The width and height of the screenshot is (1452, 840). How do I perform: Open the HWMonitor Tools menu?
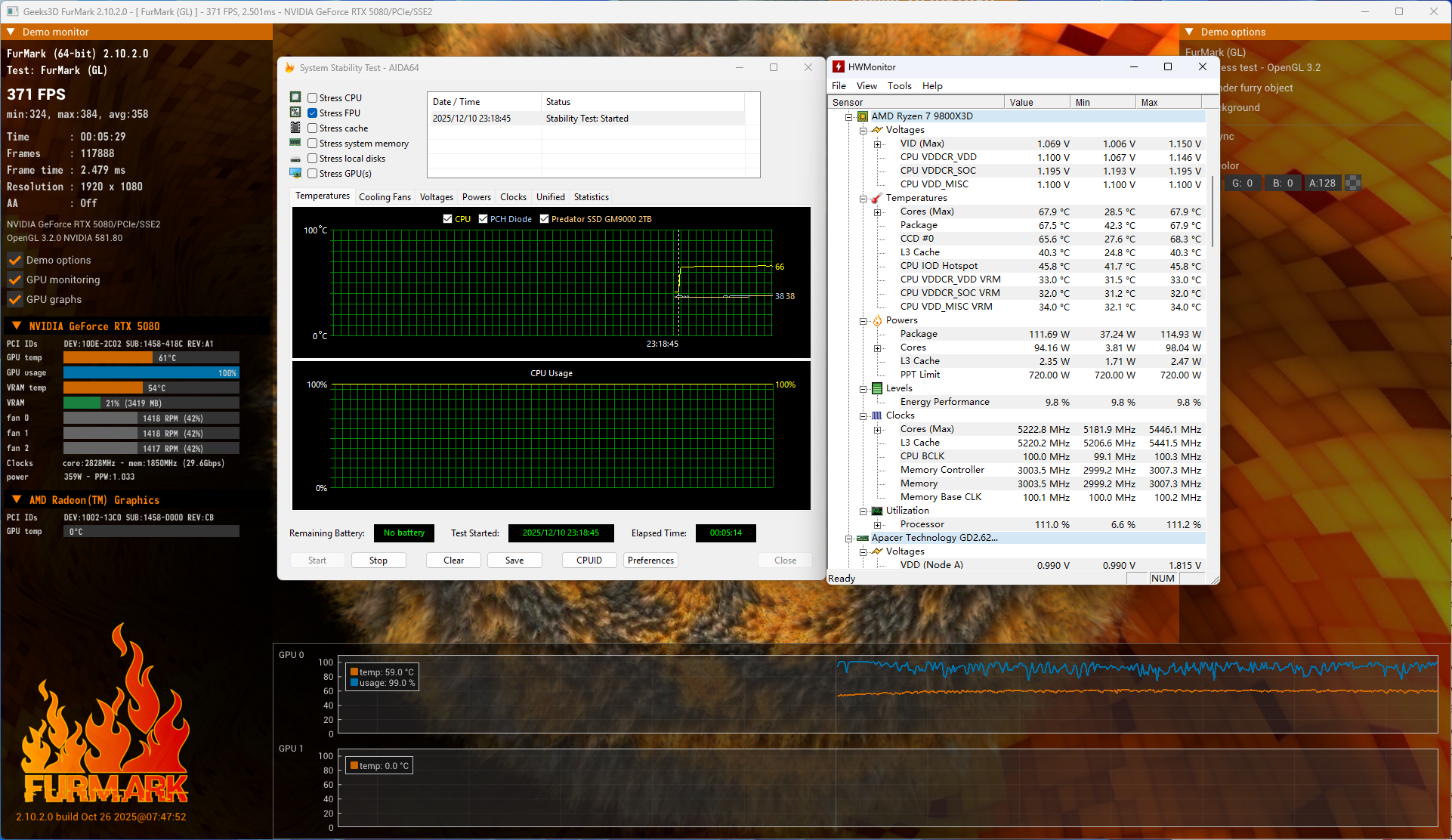point(899,86)
